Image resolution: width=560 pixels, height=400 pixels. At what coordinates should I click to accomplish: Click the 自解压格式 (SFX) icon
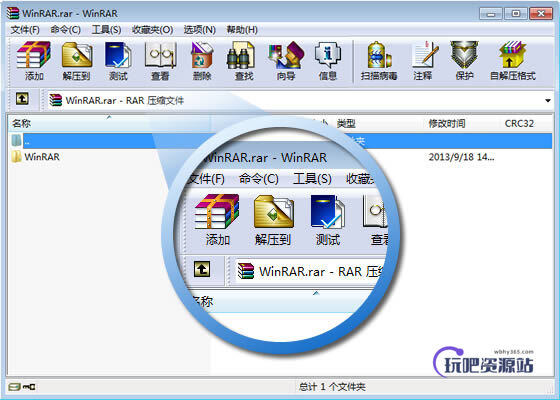(513, 61)
